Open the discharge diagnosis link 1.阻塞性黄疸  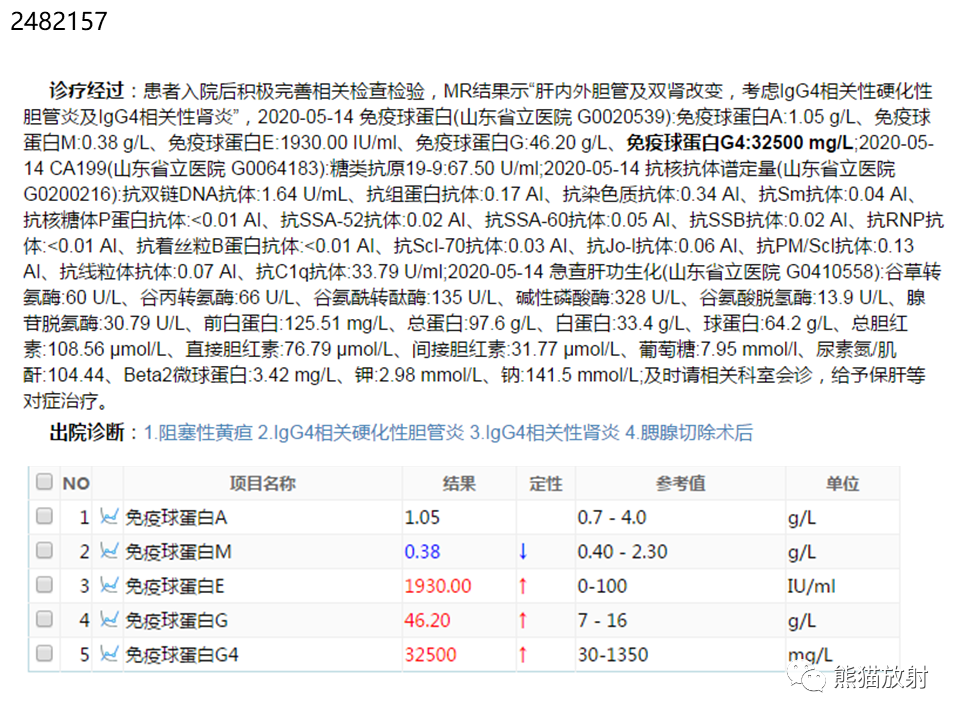pos(198,433)
